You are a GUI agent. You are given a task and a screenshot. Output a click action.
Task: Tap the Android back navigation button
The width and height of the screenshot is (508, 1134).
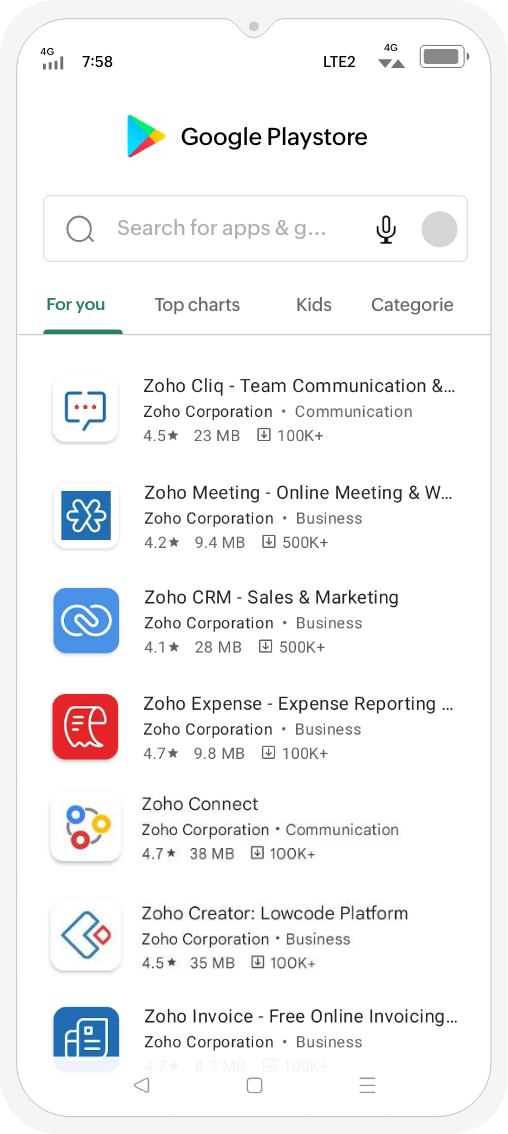[x=142, y=1085]
